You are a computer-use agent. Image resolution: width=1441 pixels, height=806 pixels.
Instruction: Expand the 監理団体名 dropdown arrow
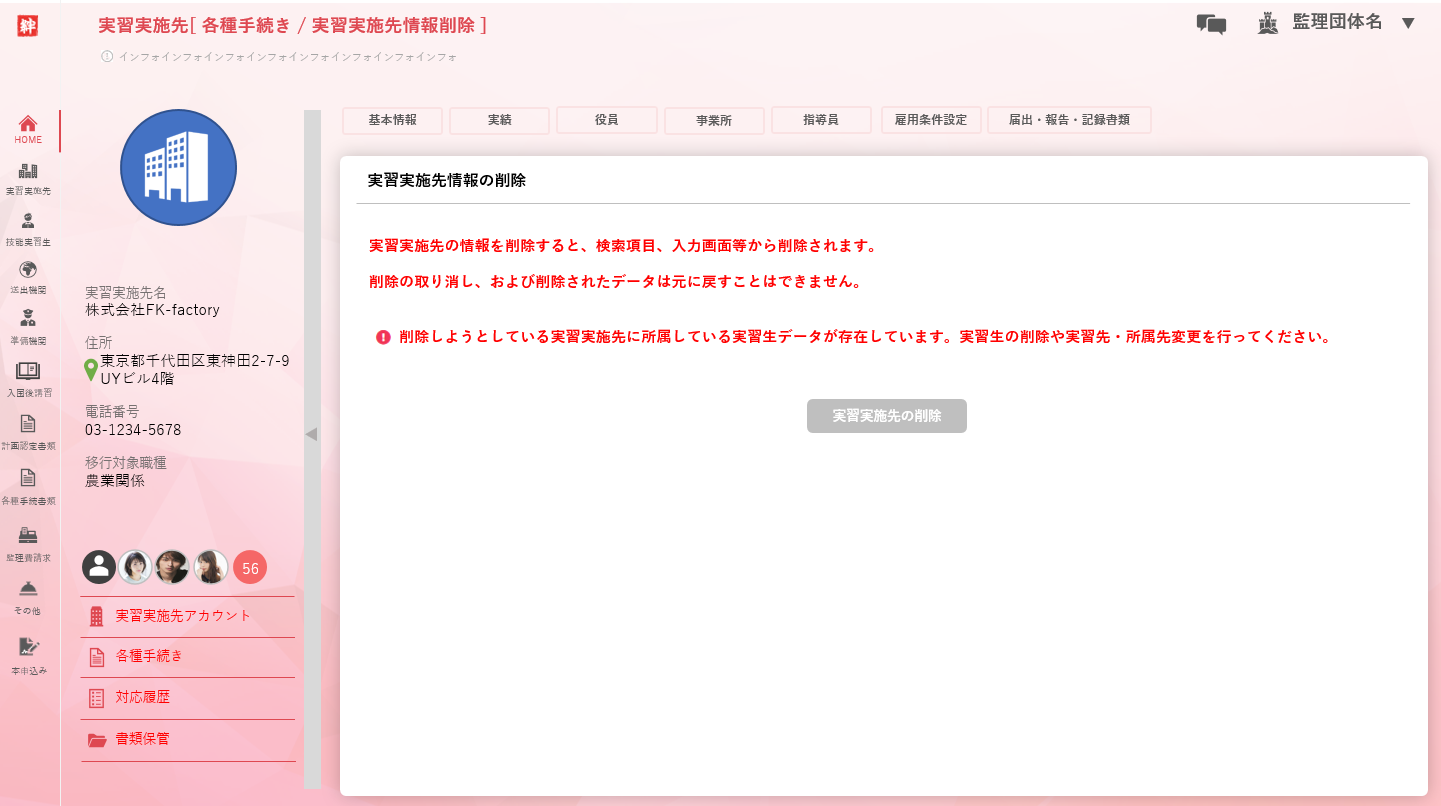coord(1408,23)
